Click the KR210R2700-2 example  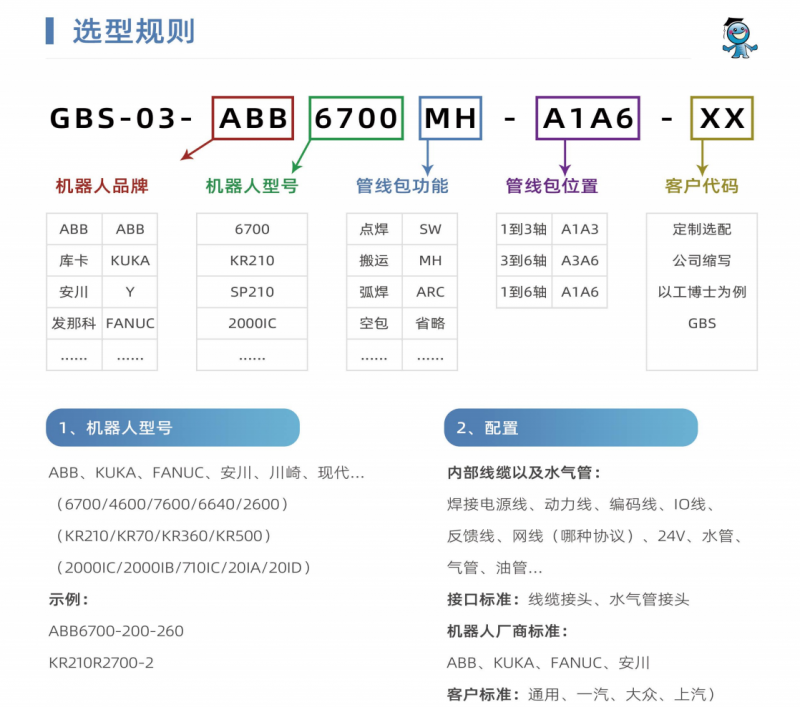[101, 663]
